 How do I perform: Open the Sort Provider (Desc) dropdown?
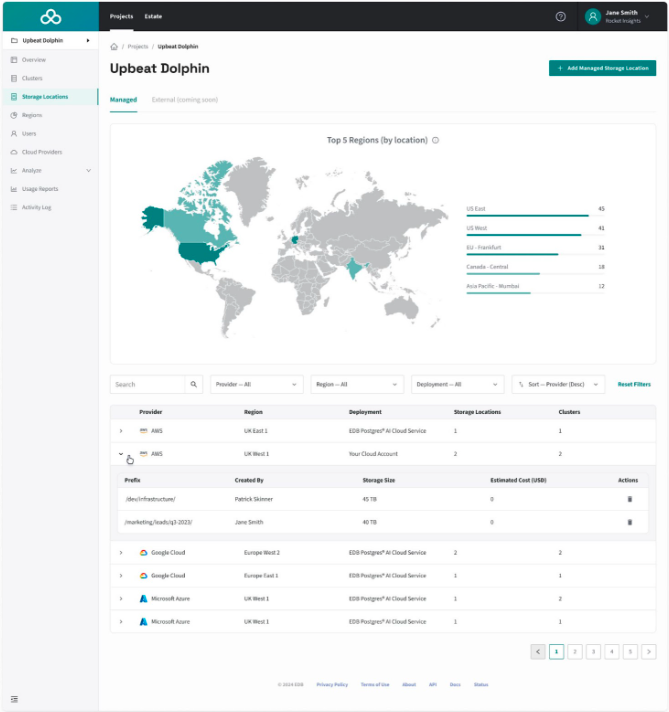tap(558, 384)
